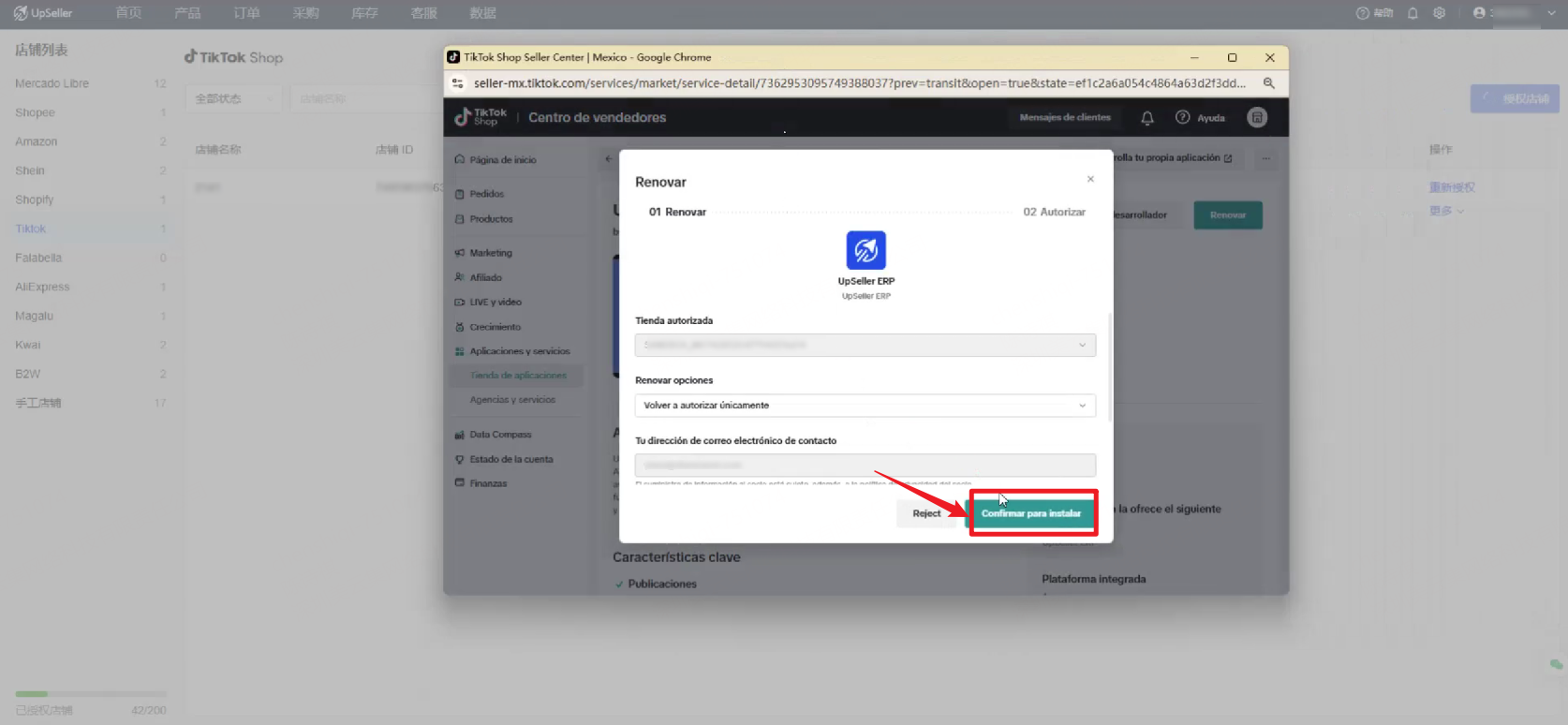
Task: Open the 数据 menu in UpSeller
Action: click(482, 13)
